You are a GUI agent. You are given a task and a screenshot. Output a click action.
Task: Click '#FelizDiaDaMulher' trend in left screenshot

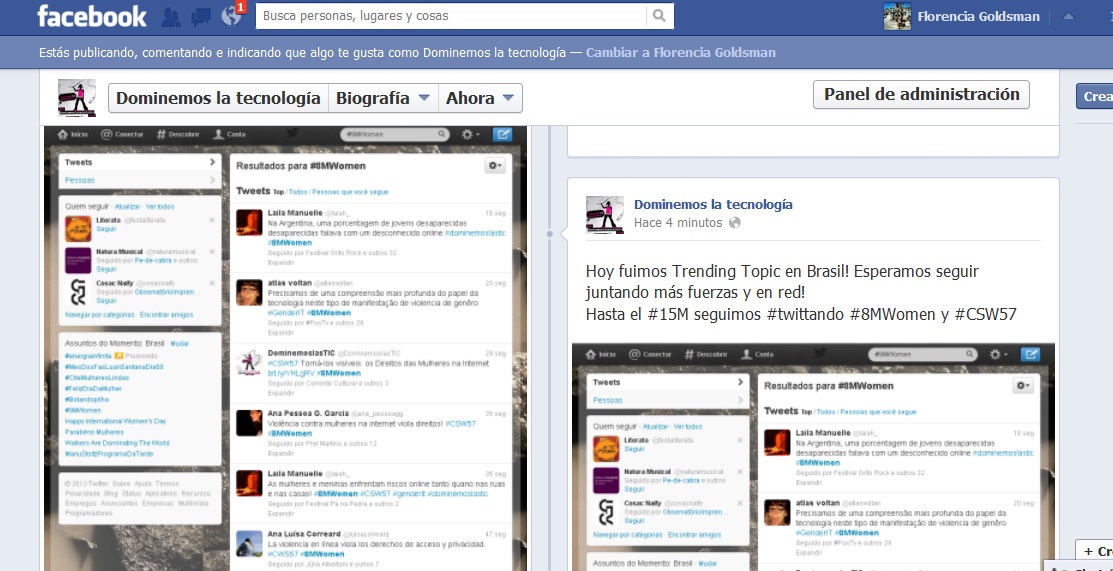tap(93, 388)
